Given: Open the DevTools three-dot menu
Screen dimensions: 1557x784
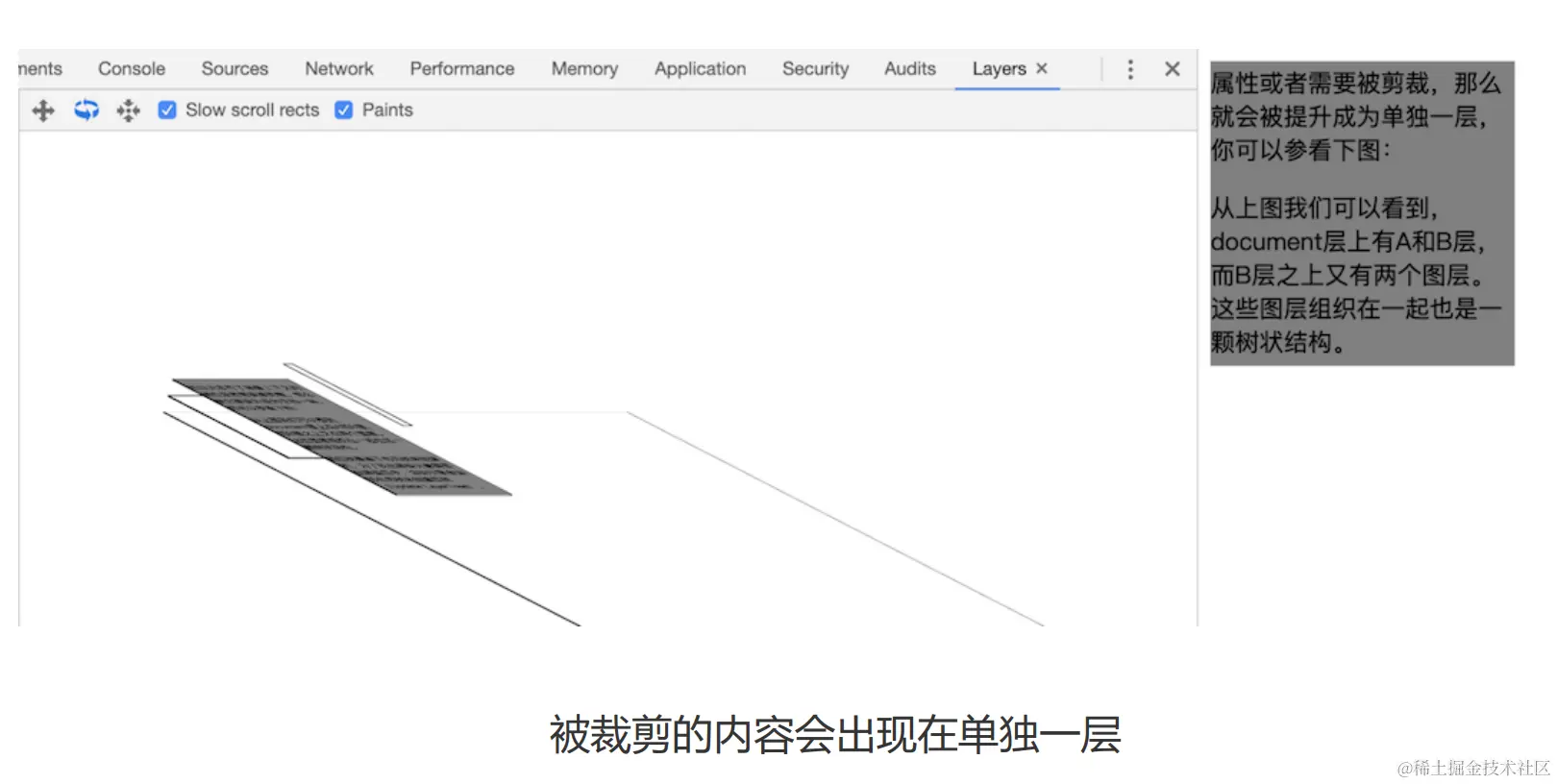Looking at the screenshot, I should click(1130, 69).
